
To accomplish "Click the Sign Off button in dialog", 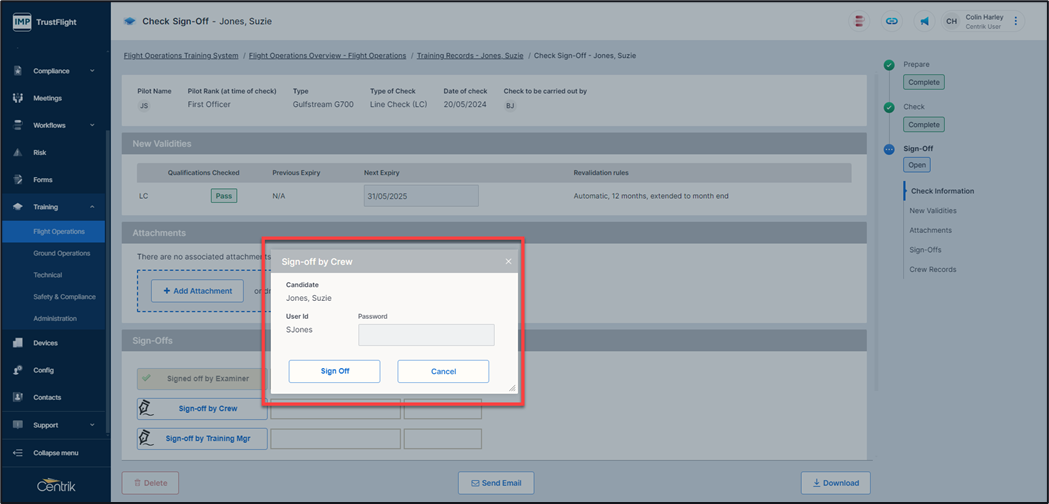I will tap(334, 371).
